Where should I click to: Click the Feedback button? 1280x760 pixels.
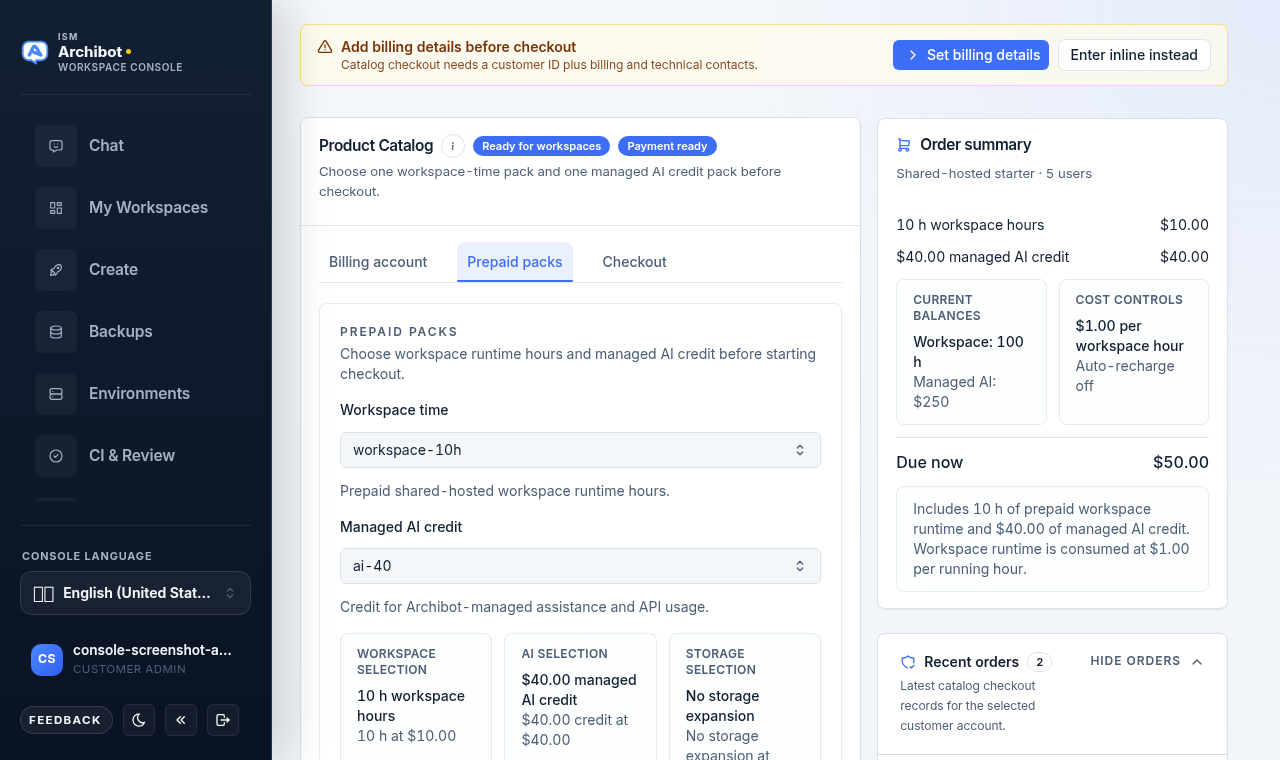(x=66, y=720)
